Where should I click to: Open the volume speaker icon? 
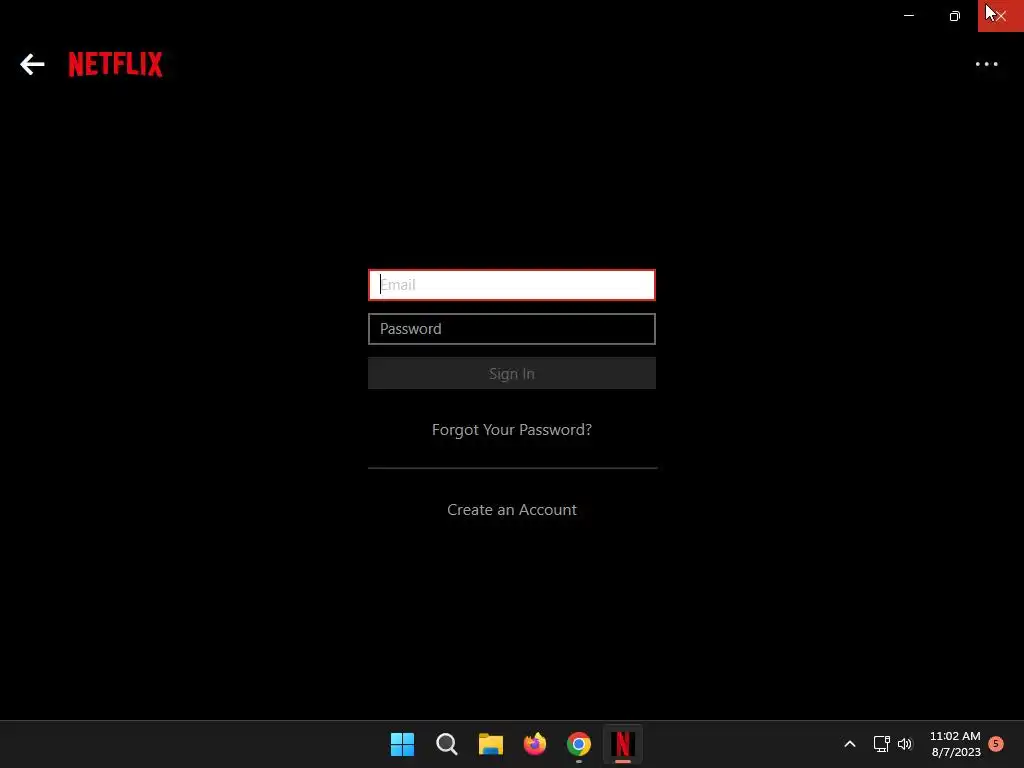(x=904, y=744)
